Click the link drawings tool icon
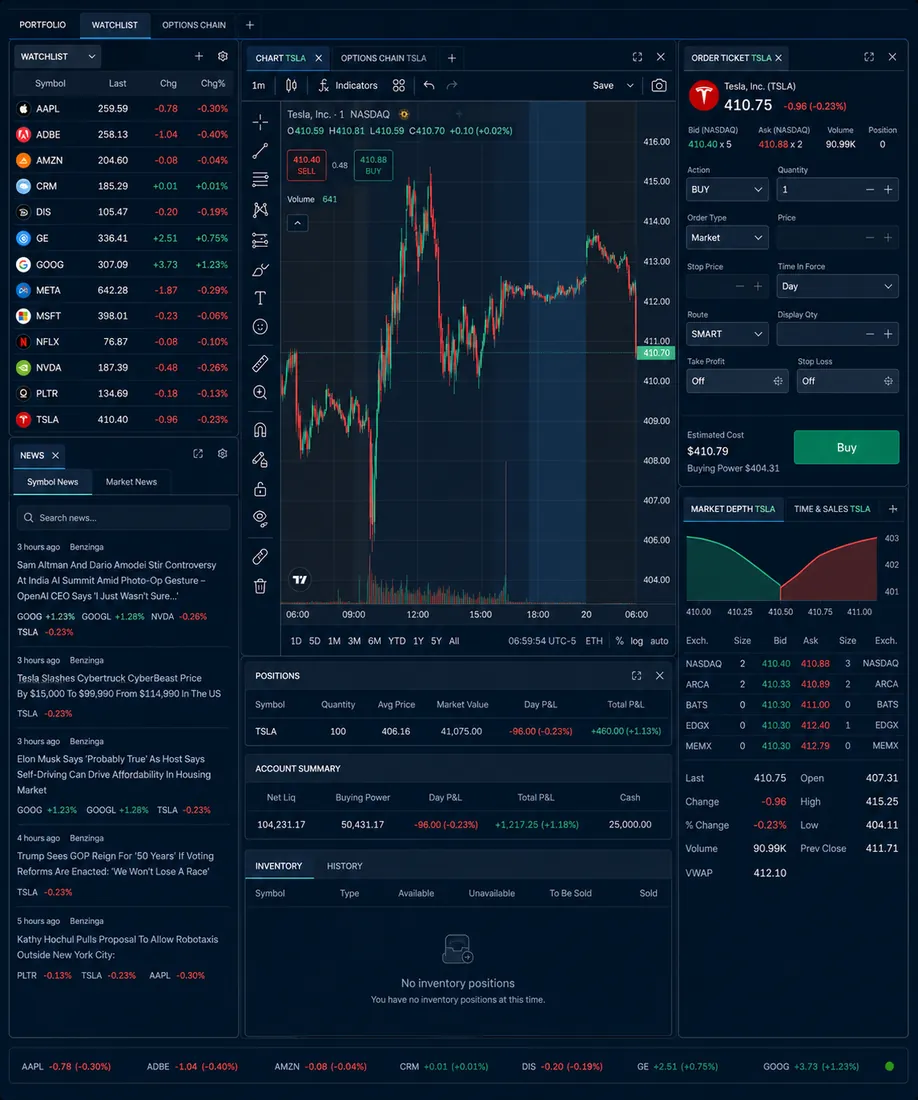The height and width of the screenshot is (1100, 918). [x=260, y=556]
